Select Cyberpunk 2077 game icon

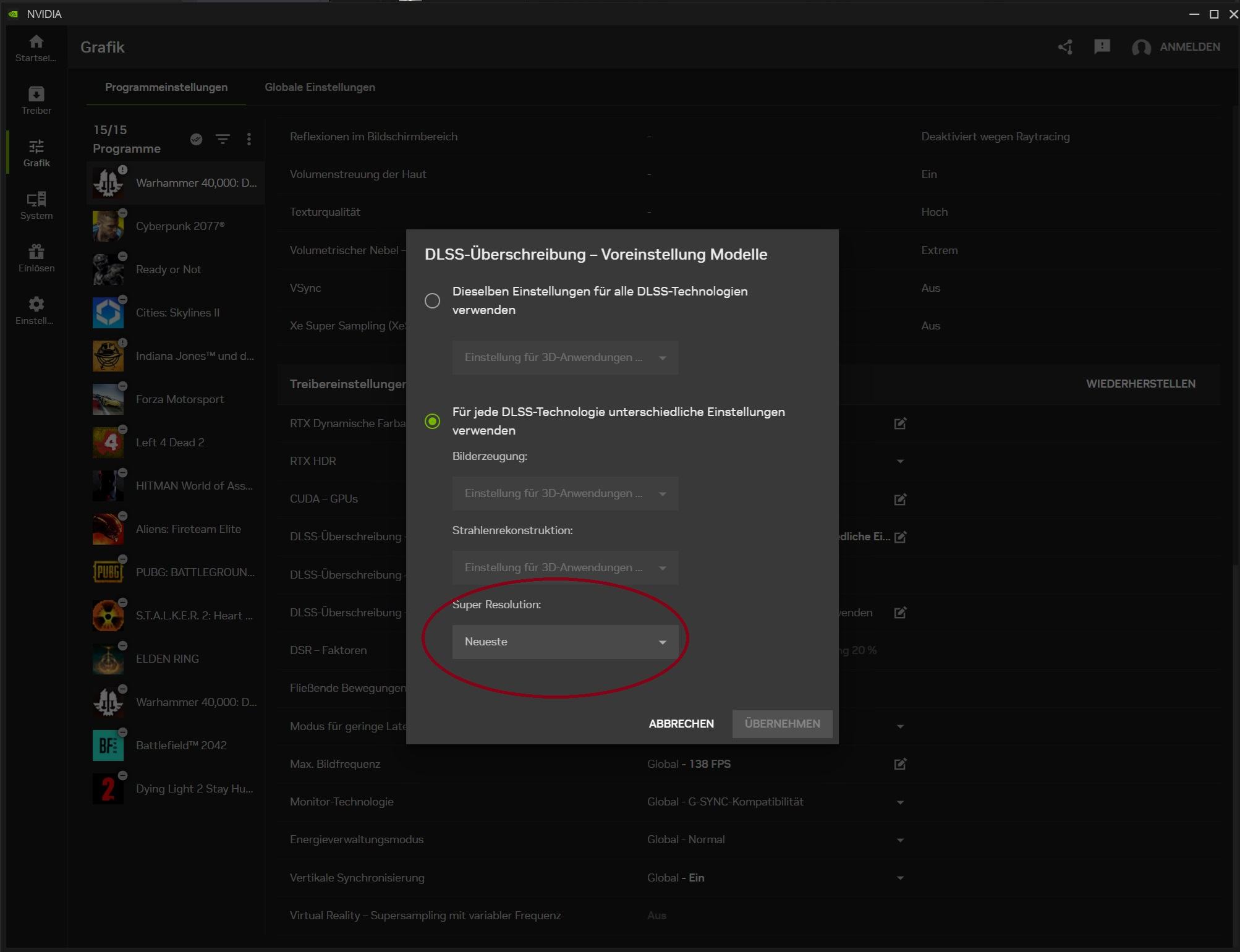[x=108, y=226]
